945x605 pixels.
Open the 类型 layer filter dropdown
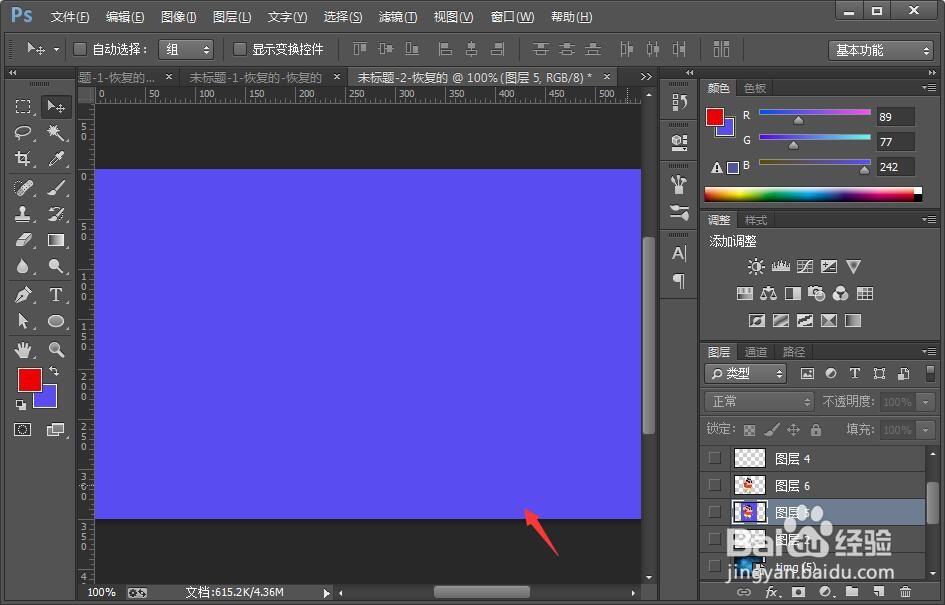point(746,374)
